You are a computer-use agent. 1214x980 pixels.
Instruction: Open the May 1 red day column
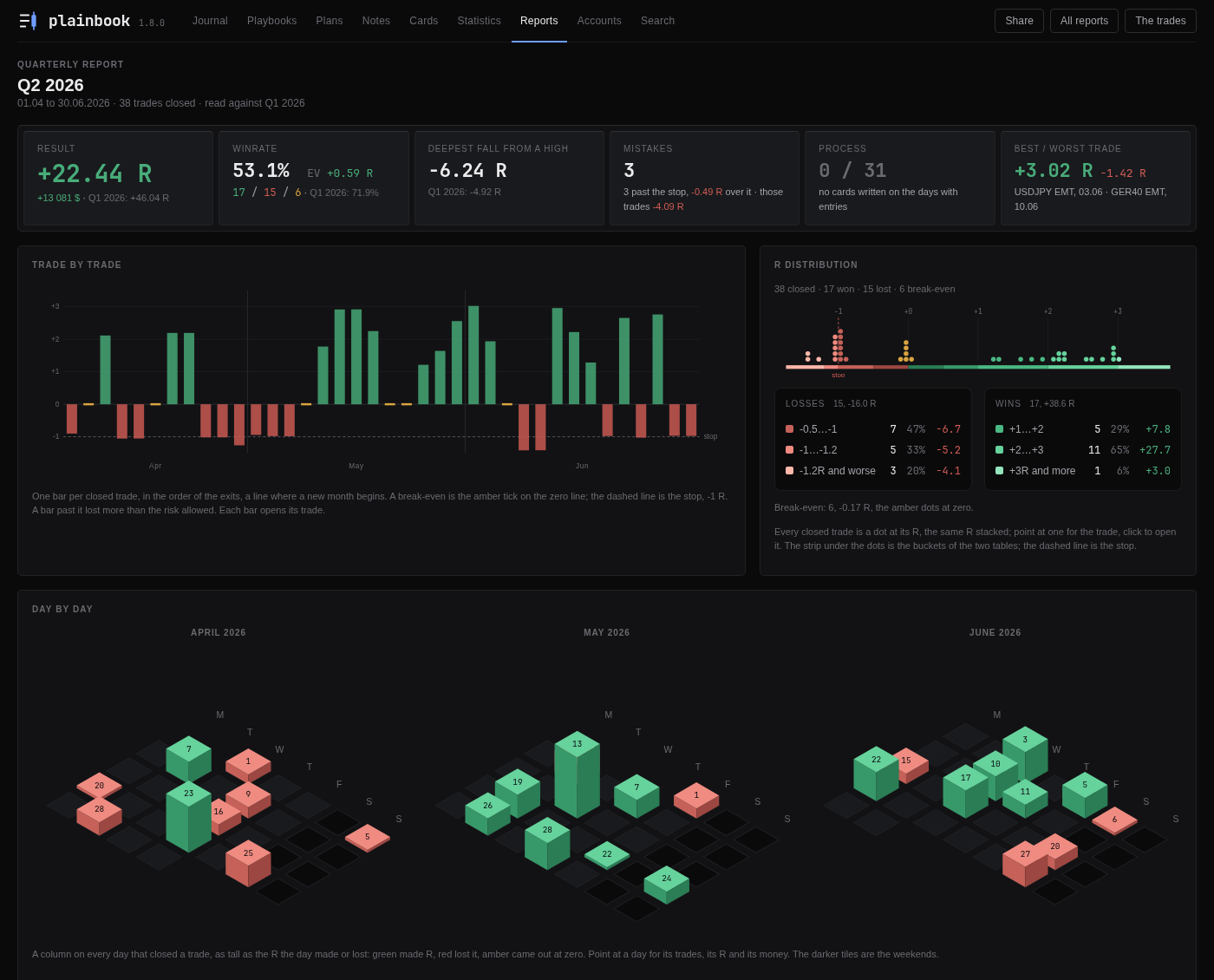pyautogui.click(x=696, y=800)
